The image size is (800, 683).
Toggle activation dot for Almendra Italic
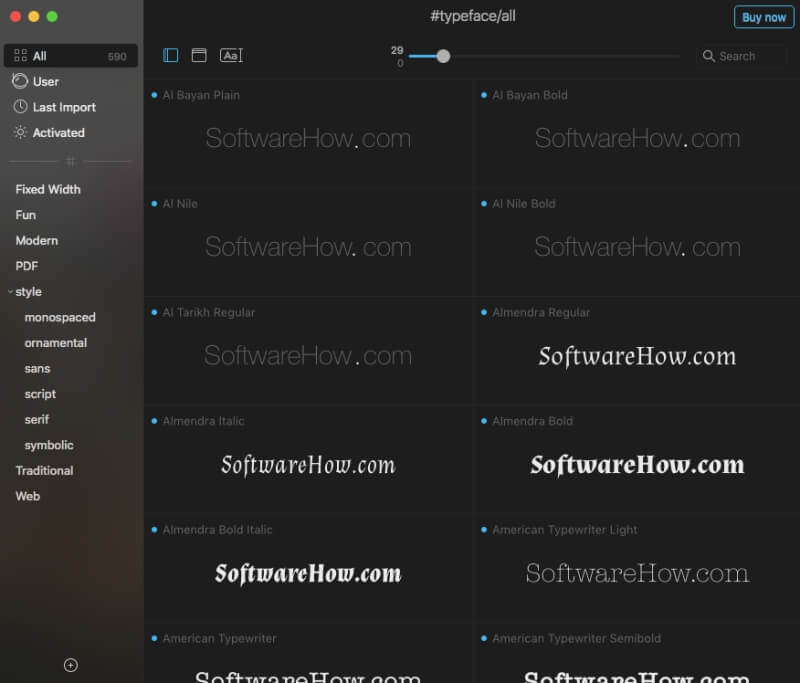click(154, 421)
